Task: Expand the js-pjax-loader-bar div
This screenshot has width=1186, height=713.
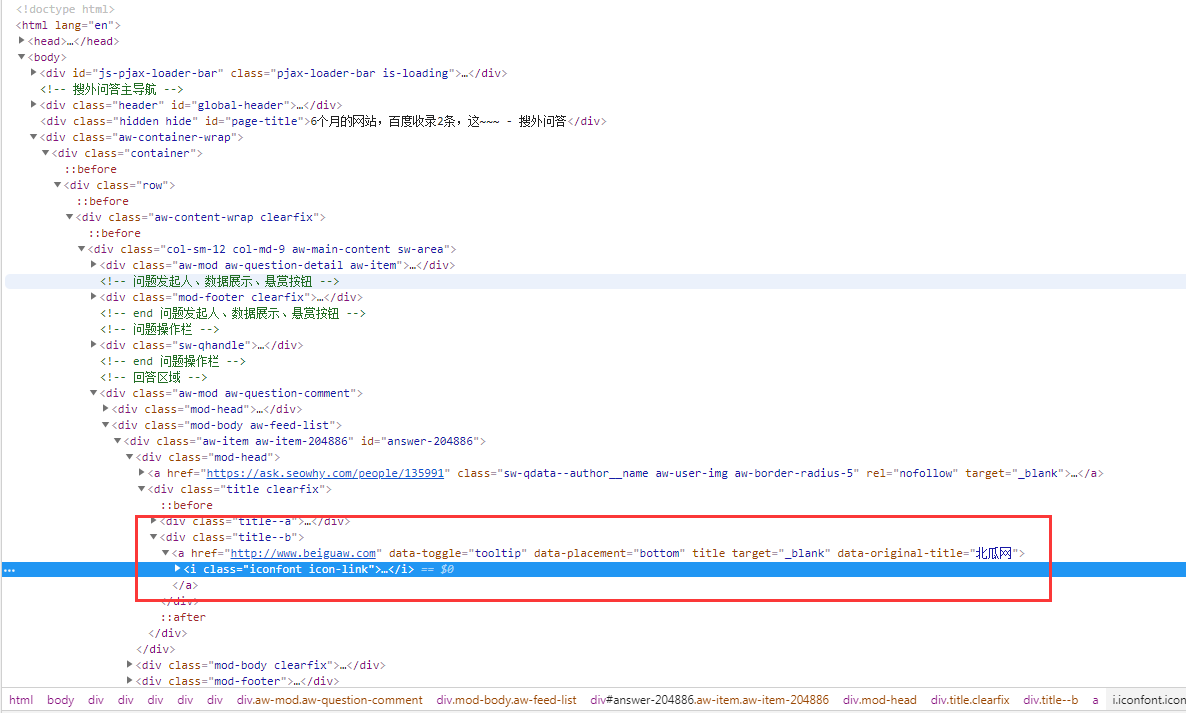Action: 33,73
